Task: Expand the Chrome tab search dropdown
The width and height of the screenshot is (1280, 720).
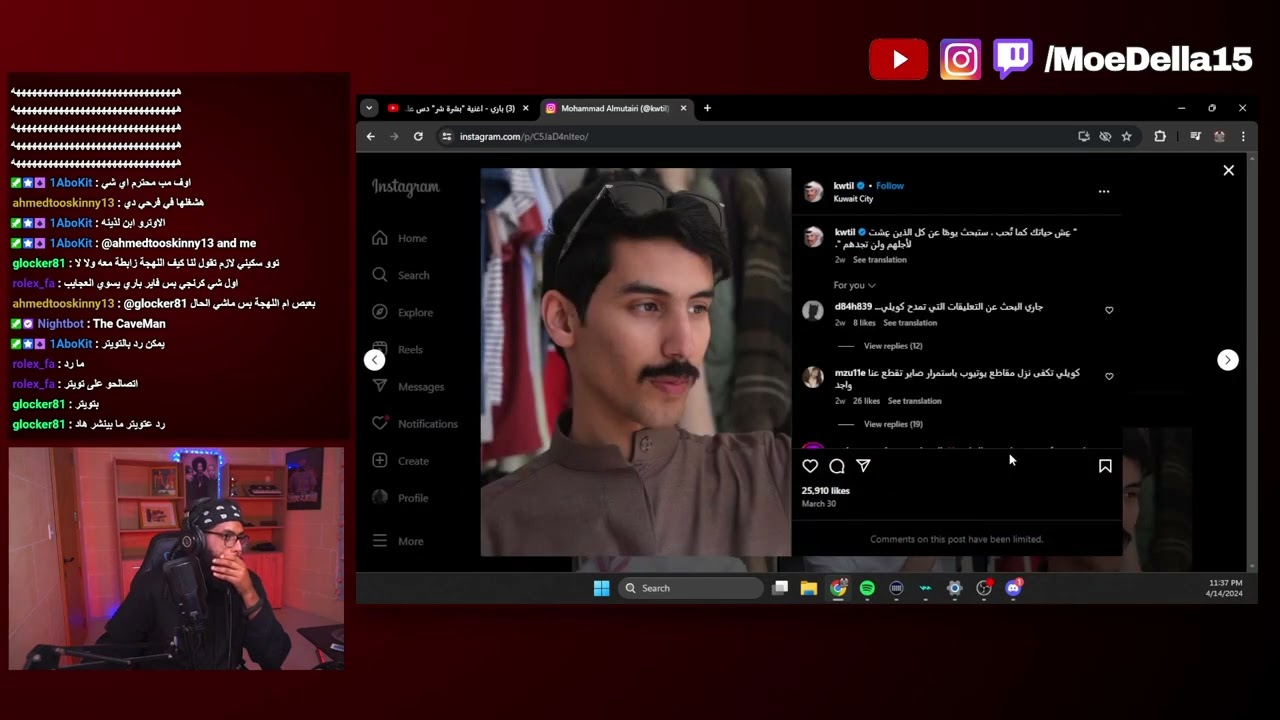Action: pyautogui.click(x=369, y=108)
